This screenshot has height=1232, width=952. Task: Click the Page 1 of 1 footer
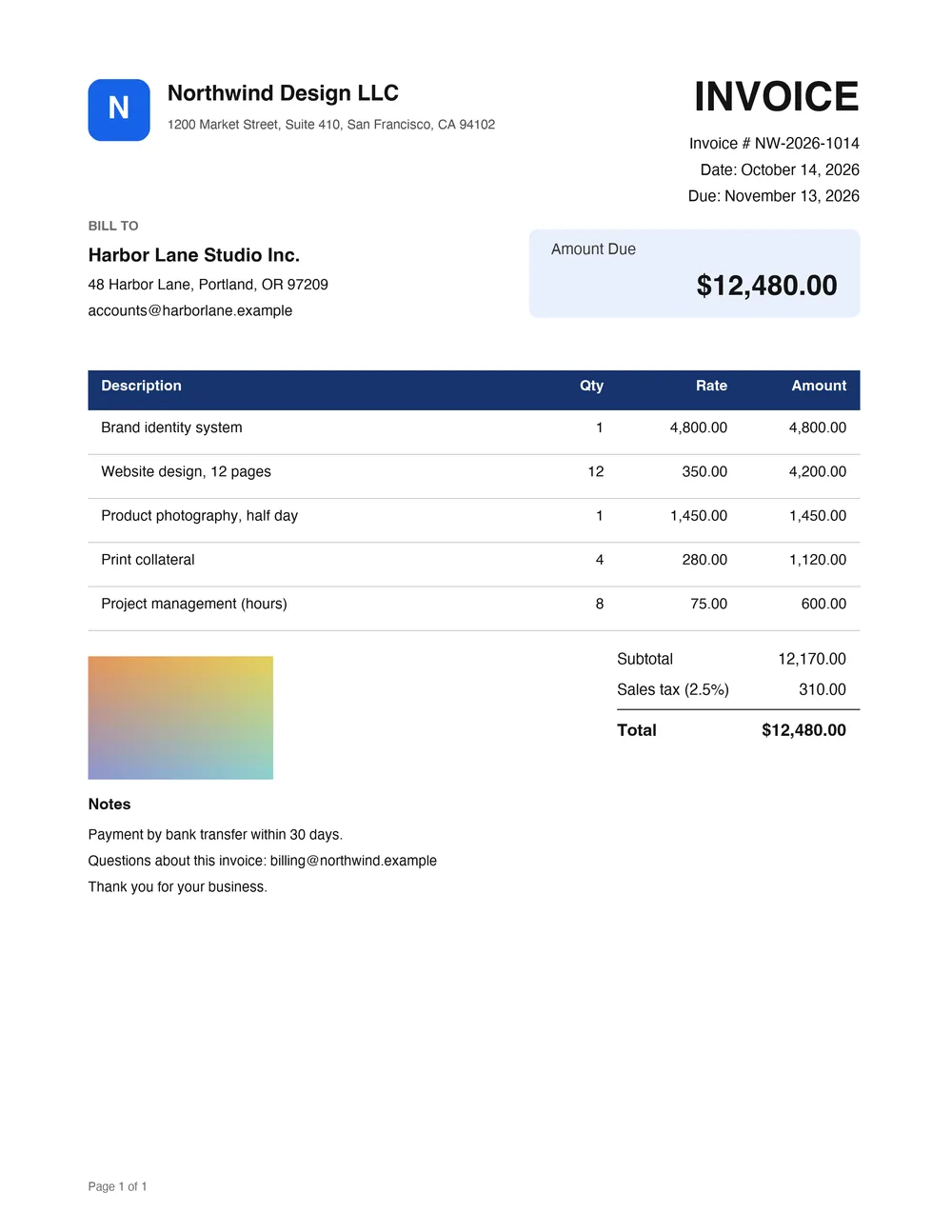click(x=117, y=1186)
